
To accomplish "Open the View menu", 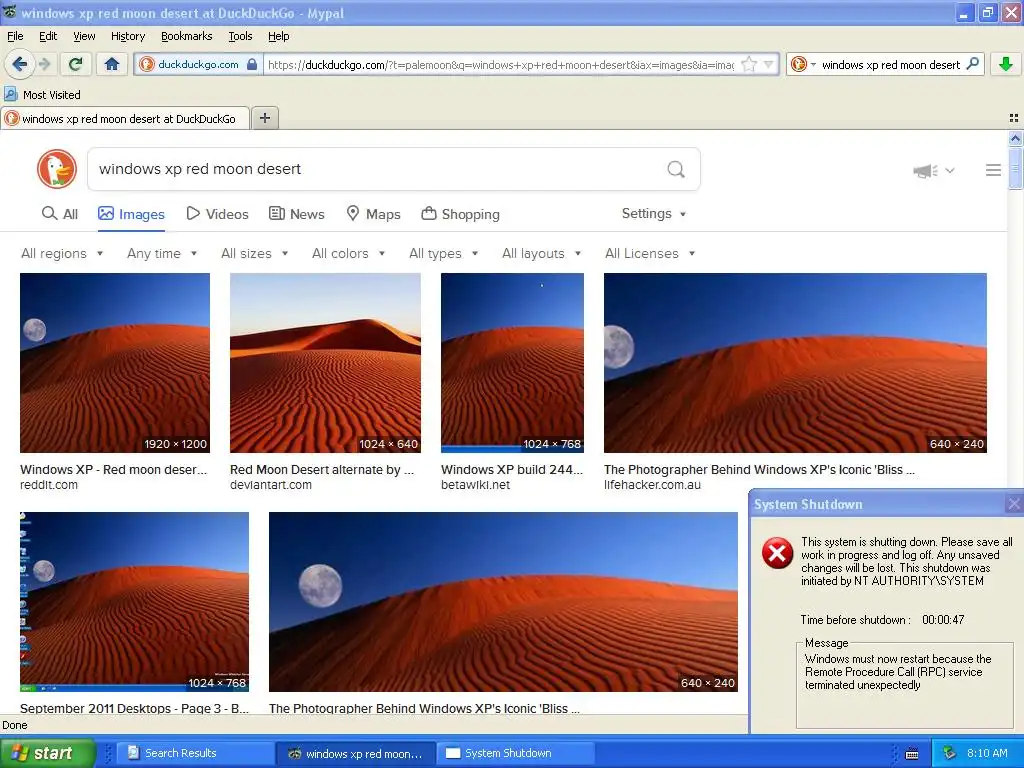I will pyautogui.click(x=84, y=36).
